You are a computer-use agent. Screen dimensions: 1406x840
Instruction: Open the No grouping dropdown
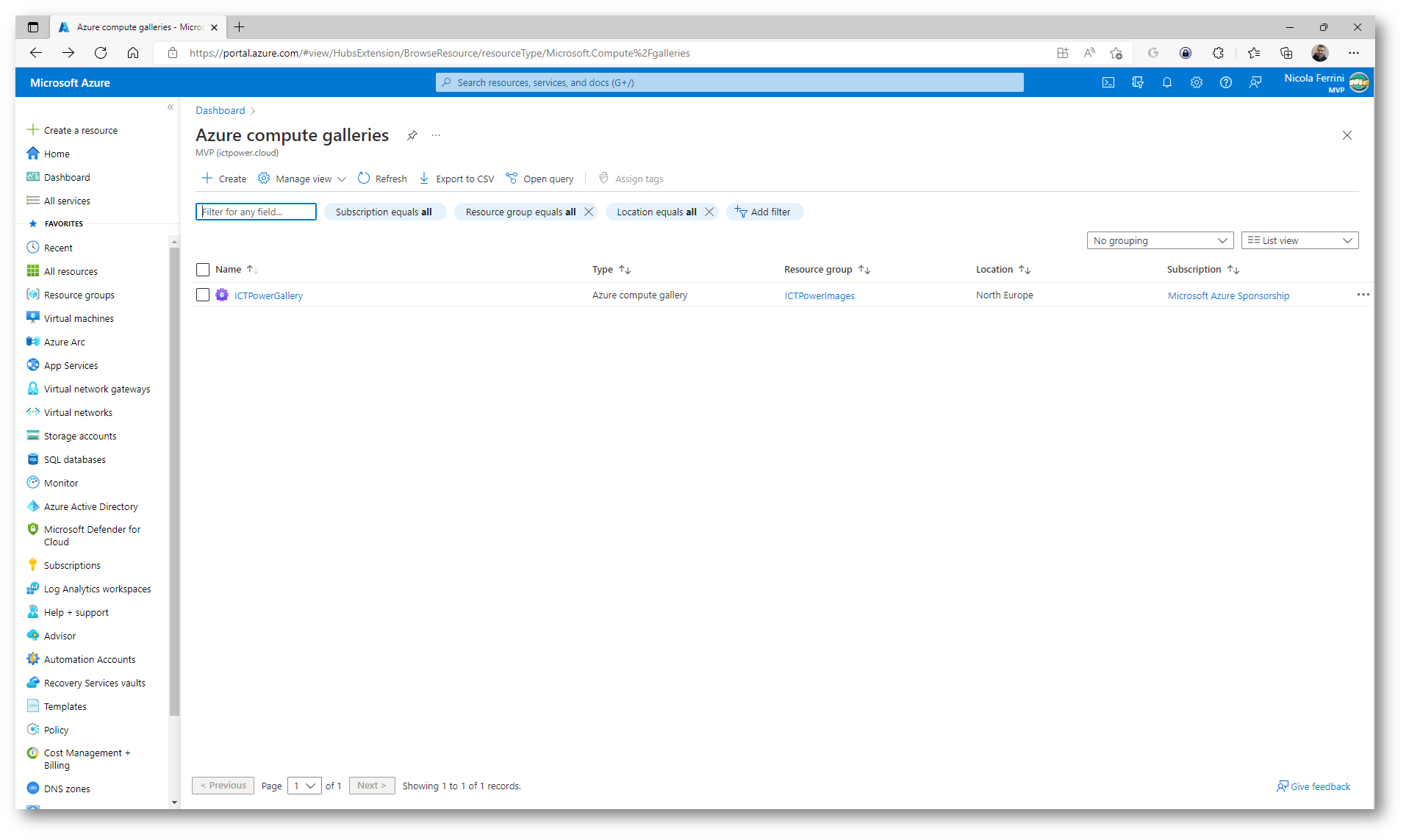pos(1160,240)
